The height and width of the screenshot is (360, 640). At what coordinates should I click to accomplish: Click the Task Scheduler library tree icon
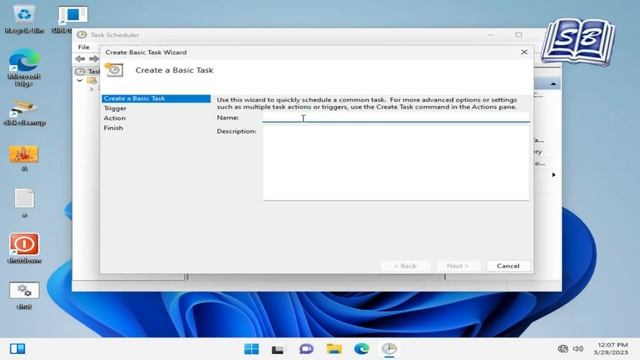pos(92,80)
